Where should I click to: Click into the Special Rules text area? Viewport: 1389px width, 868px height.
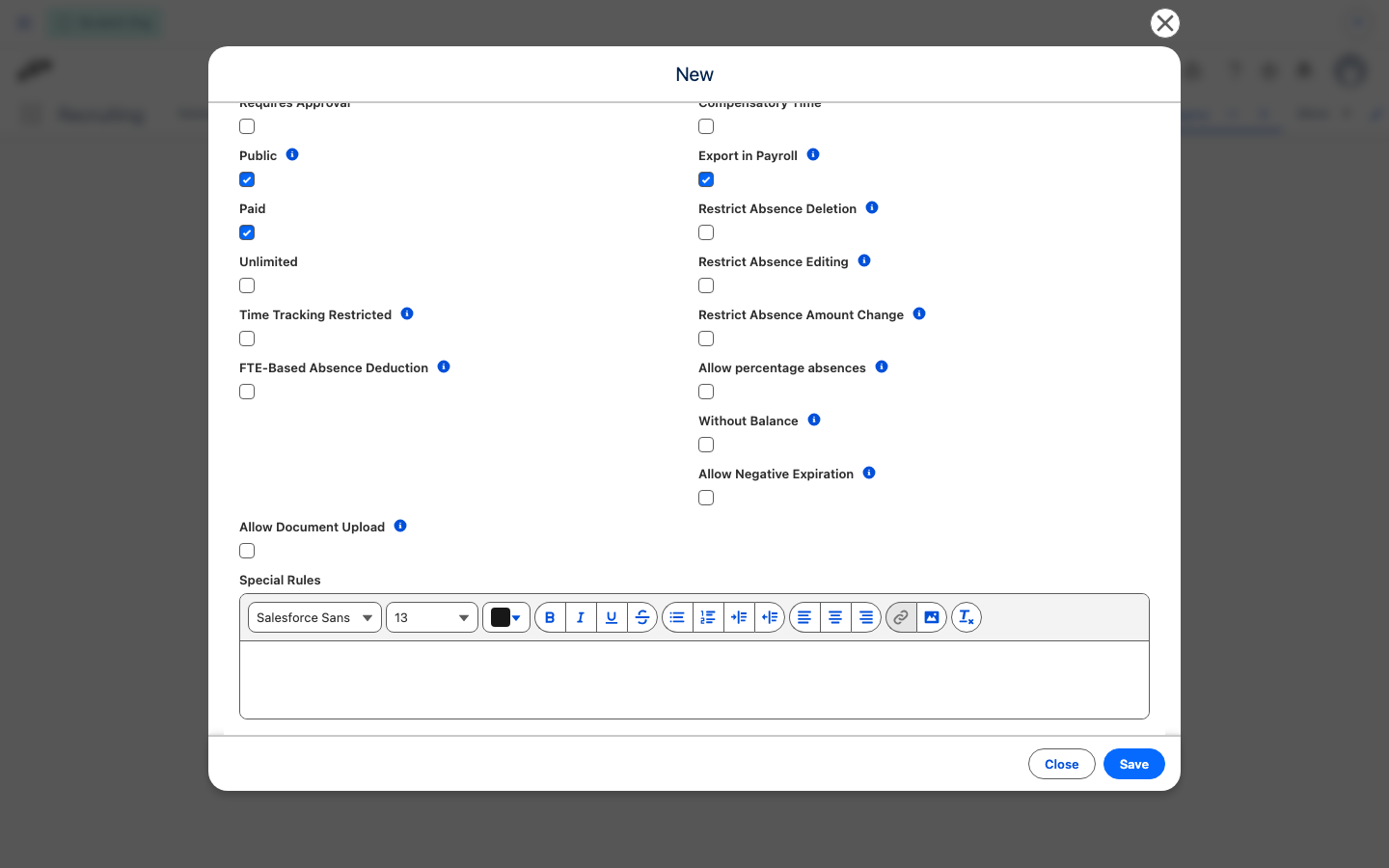(x=694, y=680)
